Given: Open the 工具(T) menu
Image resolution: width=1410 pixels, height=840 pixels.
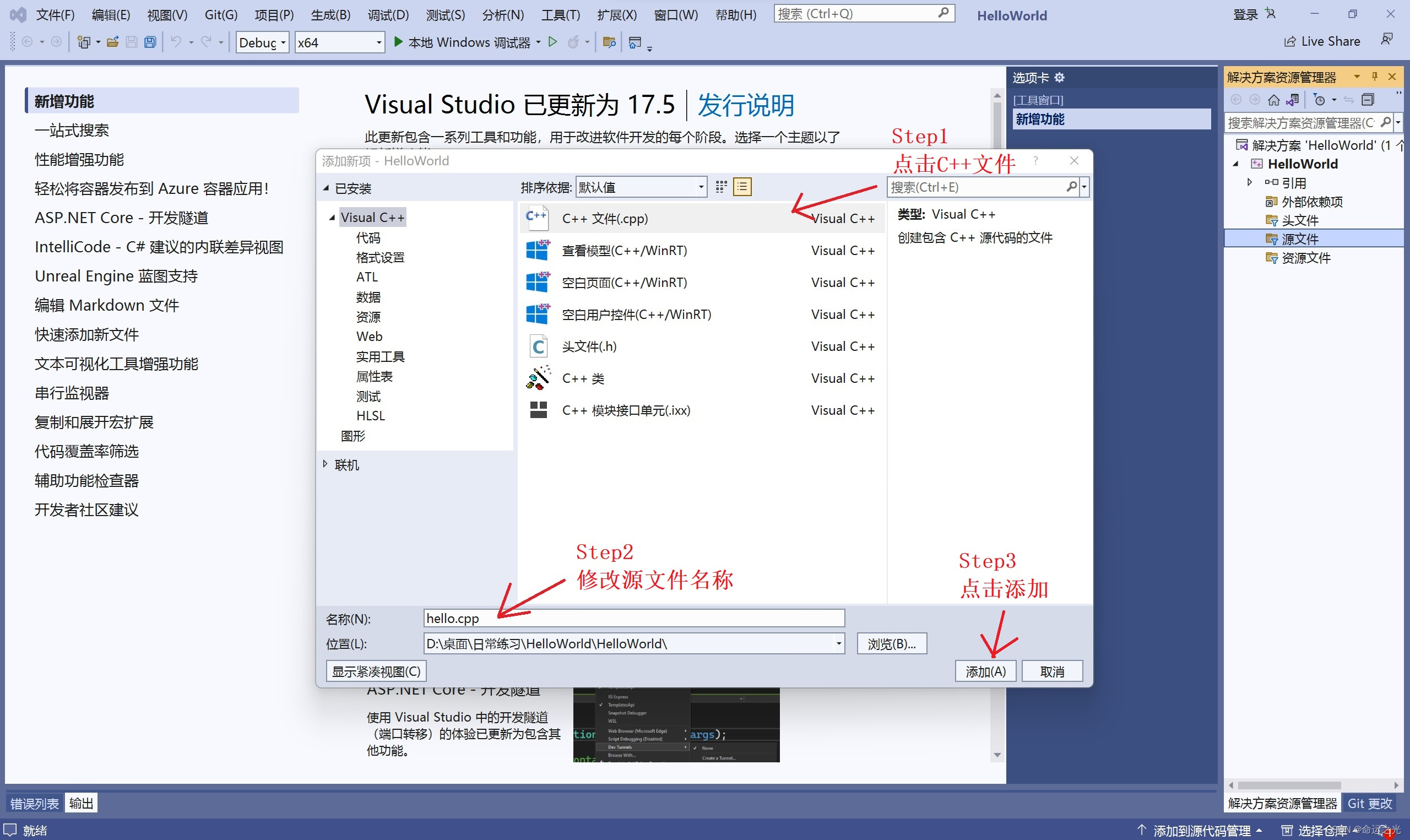Looking at the screenshot, I should point(560,15).
